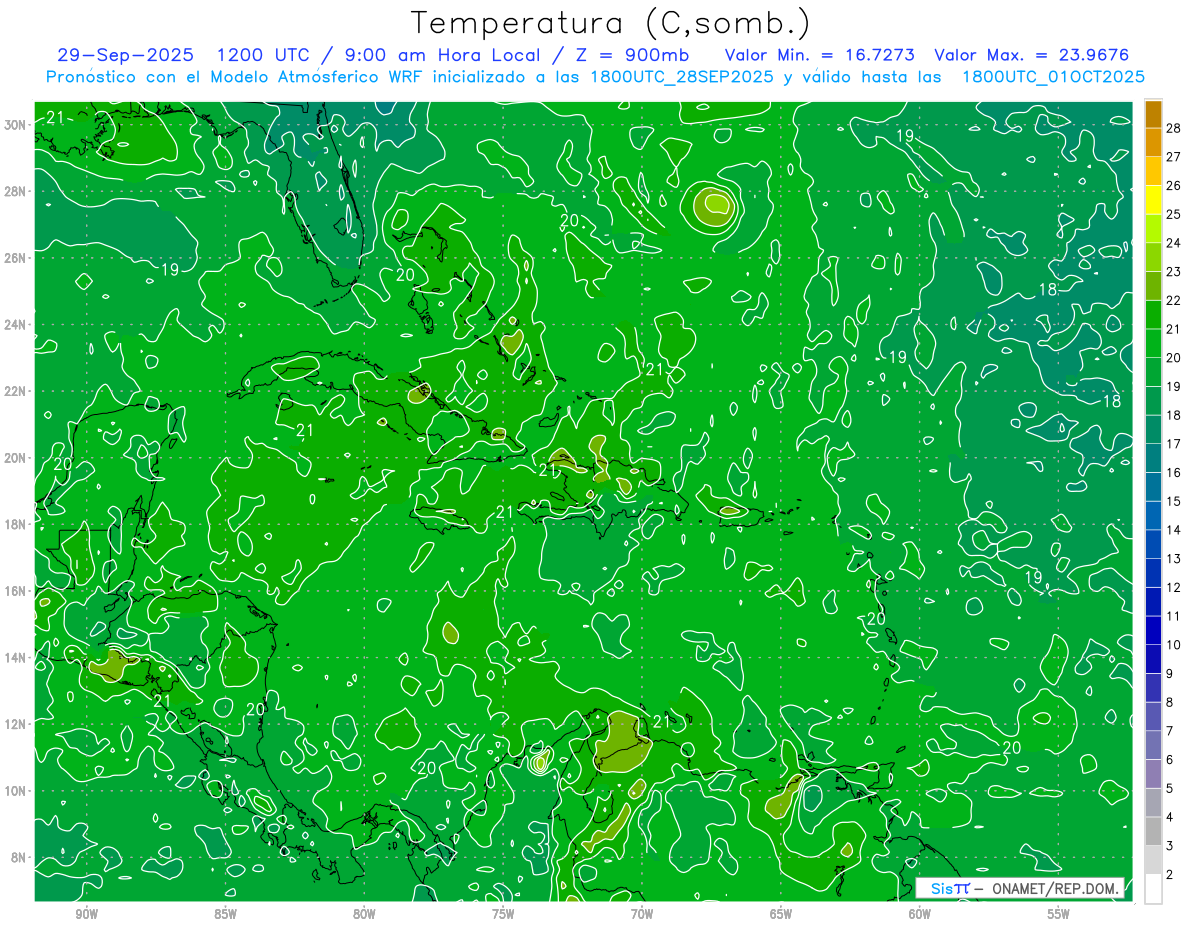Click the "70W" longitude axis label
The height and width of the screenshot is (927, 1200).
click(642, 914)
